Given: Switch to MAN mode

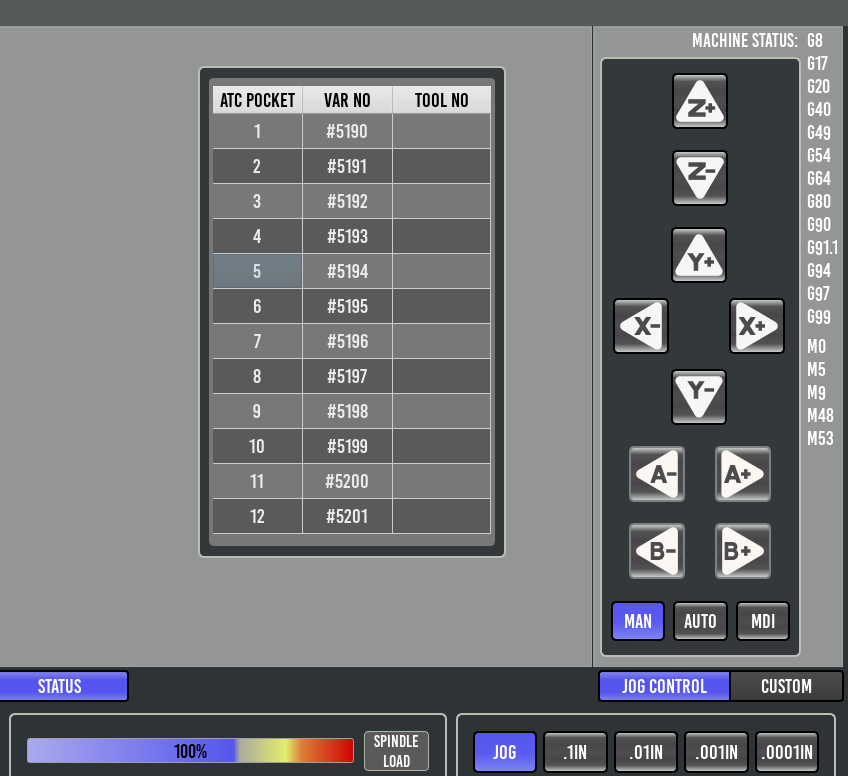Looking at the screenshot, I should tap(638, 621).
